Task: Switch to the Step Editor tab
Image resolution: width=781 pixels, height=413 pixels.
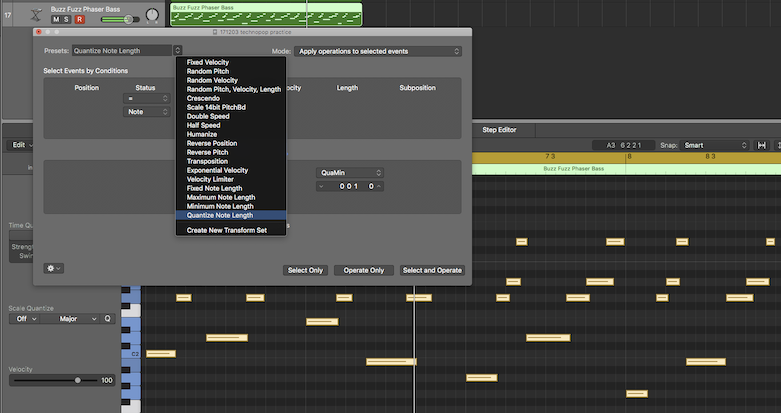Action: pyautogui.click(x=499, y=130)
